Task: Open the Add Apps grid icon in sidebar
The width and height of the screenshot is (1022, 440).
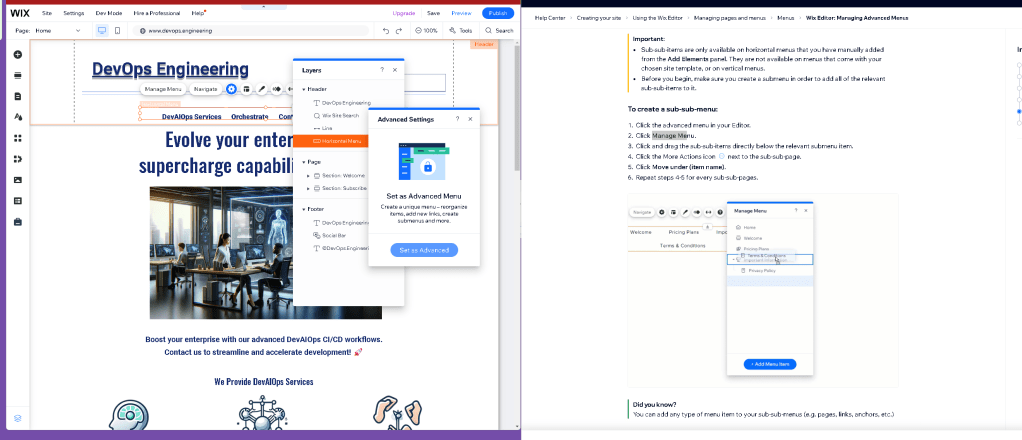Action: pyautogui.click(x=18, y=138)
